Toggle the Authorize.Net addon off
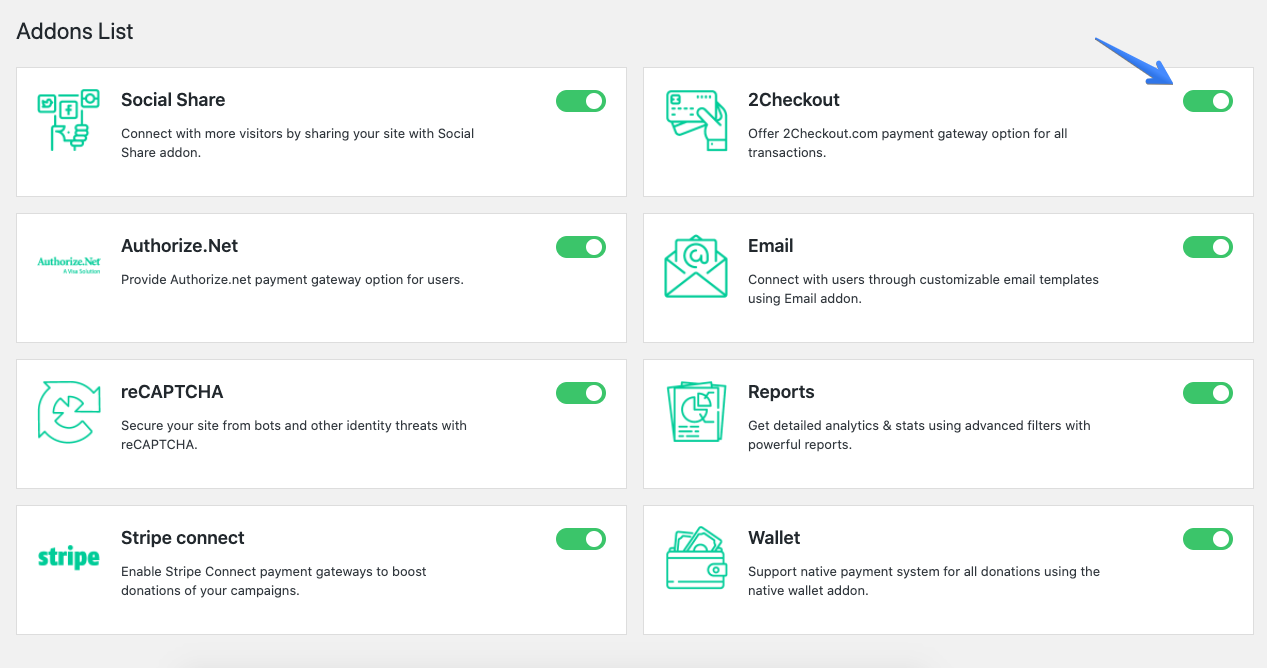Viewport: 1267px width, 668px height. click(581, 247)
